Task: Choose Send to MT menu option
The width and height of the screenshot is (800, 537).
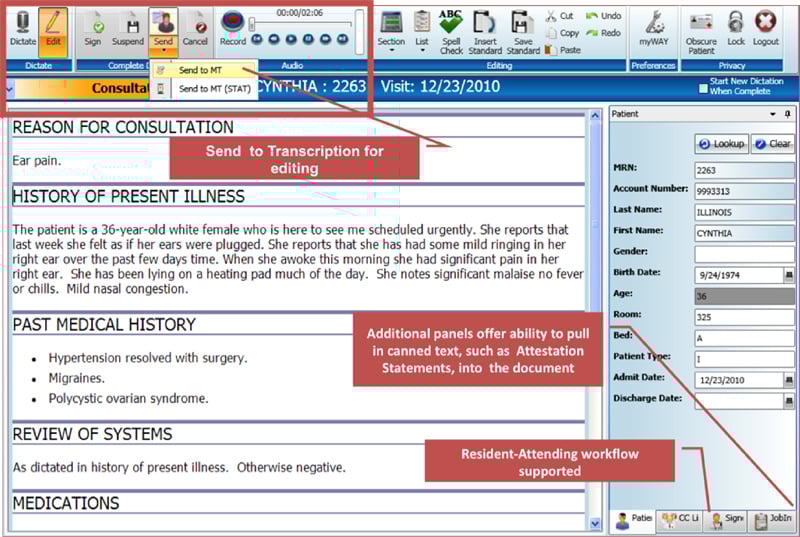Action: [202, 70]
